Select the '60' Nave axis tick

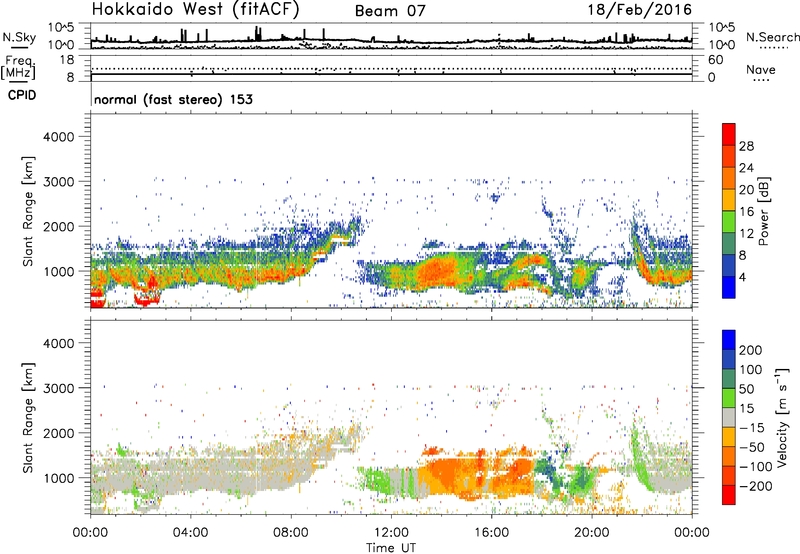[716, 60]
